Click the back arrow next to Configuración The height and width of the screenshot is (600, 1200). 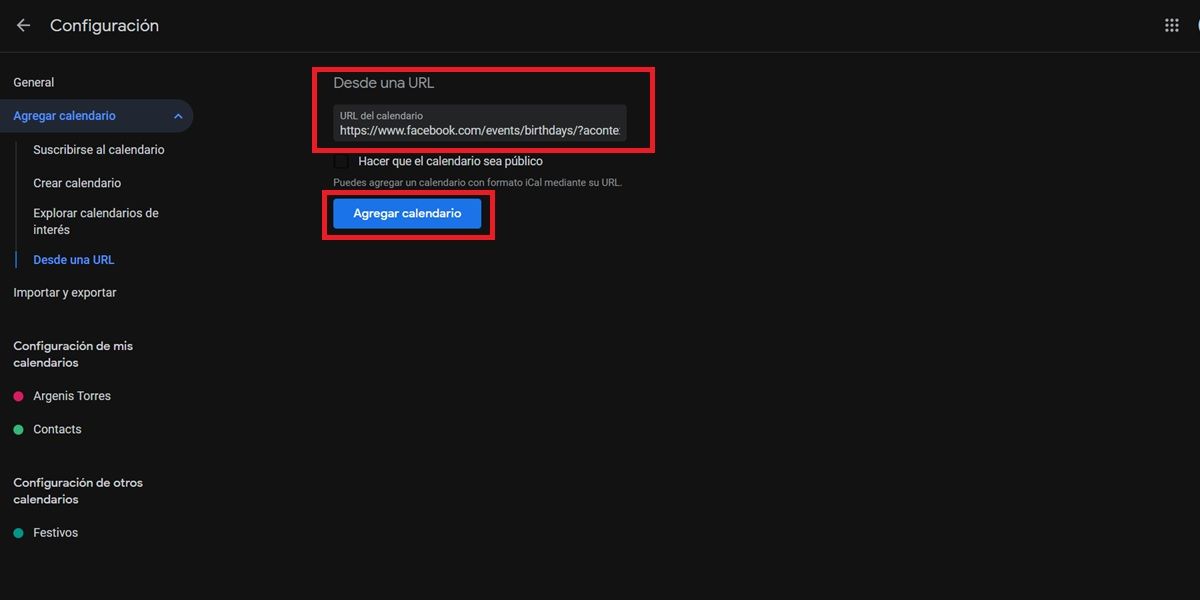click(x=23, y=26)
